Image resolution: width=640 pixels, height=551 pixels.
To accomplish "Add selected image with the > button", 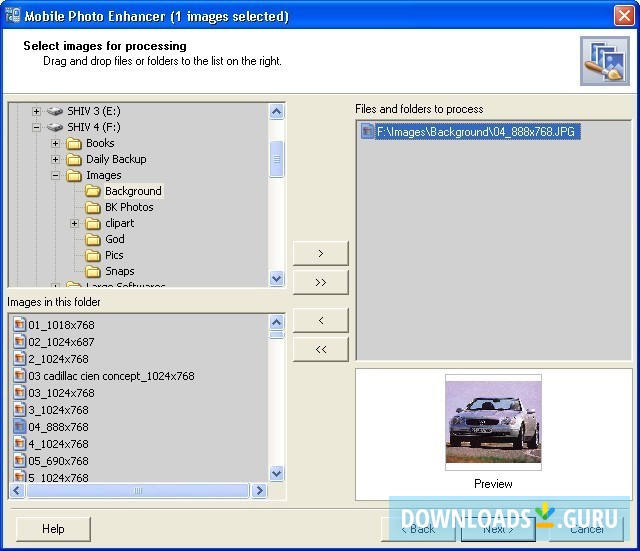I will (x=321, y=253).
